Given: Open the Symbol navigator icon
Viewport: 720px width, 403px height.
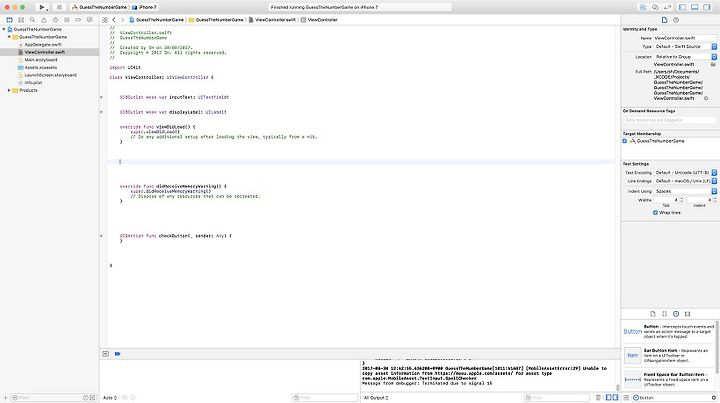Looking at the screenshot, I should pos(21,20).
